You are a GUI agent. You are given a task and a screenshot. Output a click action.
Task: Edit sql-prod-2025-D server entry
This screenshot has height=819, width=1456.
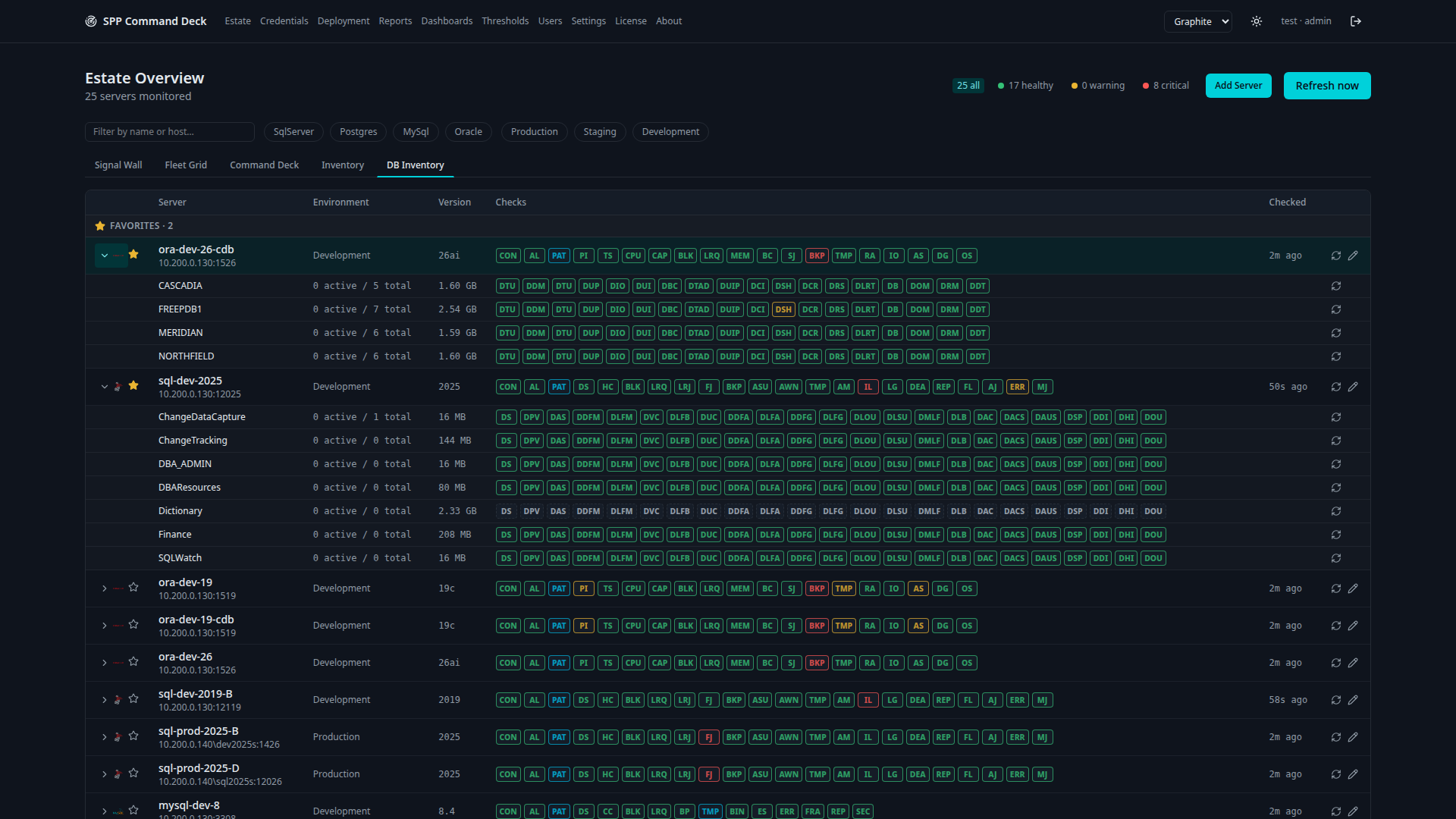1353,774
